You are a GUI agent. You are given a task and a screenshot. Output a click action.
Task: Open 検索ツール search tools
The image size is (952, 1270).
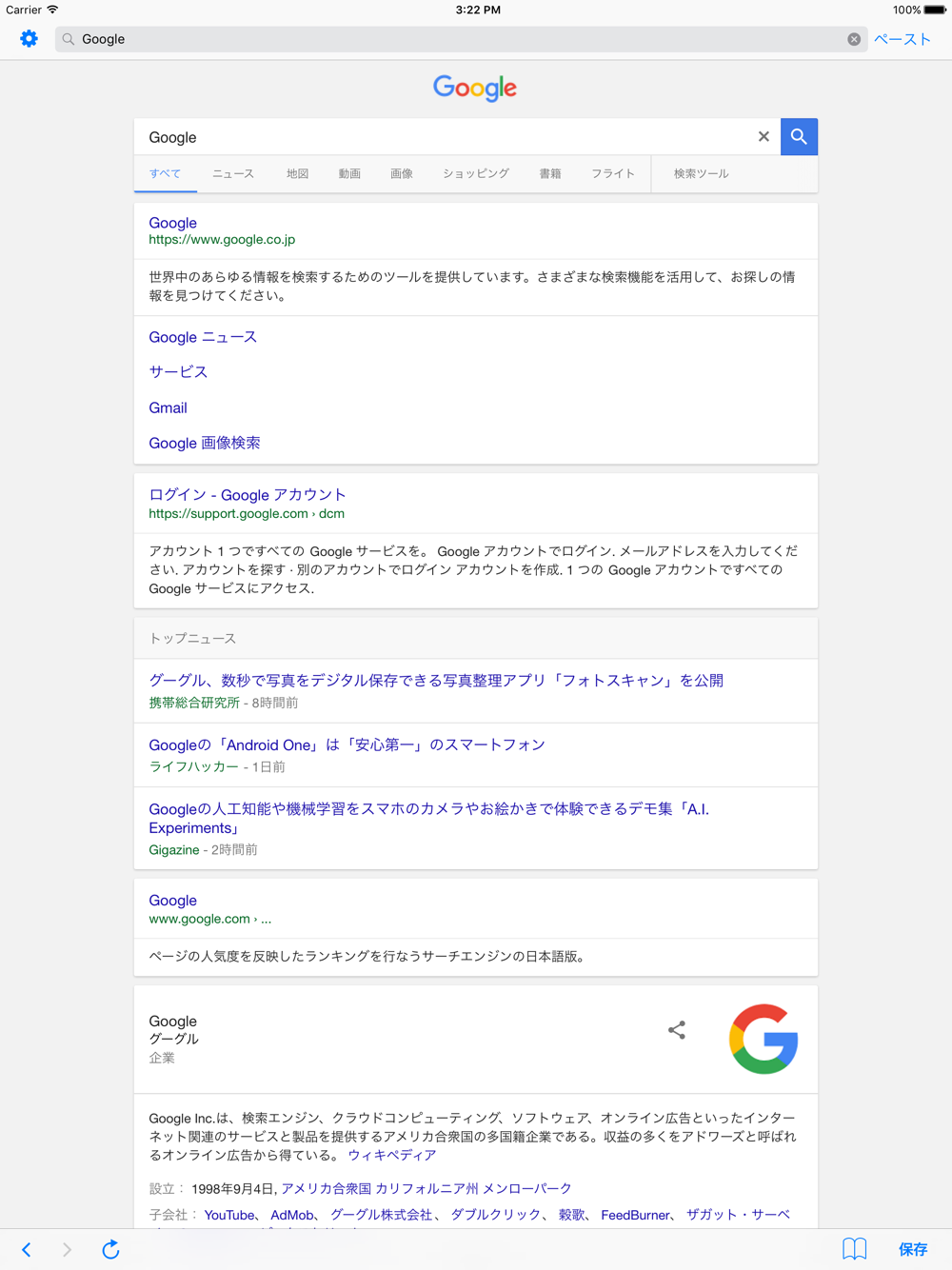pos(702,173)
